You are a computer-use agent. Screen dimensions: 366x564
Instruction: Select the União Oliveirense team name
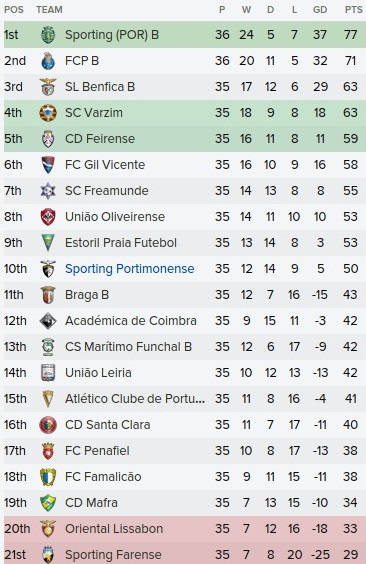tap(115, 217)
